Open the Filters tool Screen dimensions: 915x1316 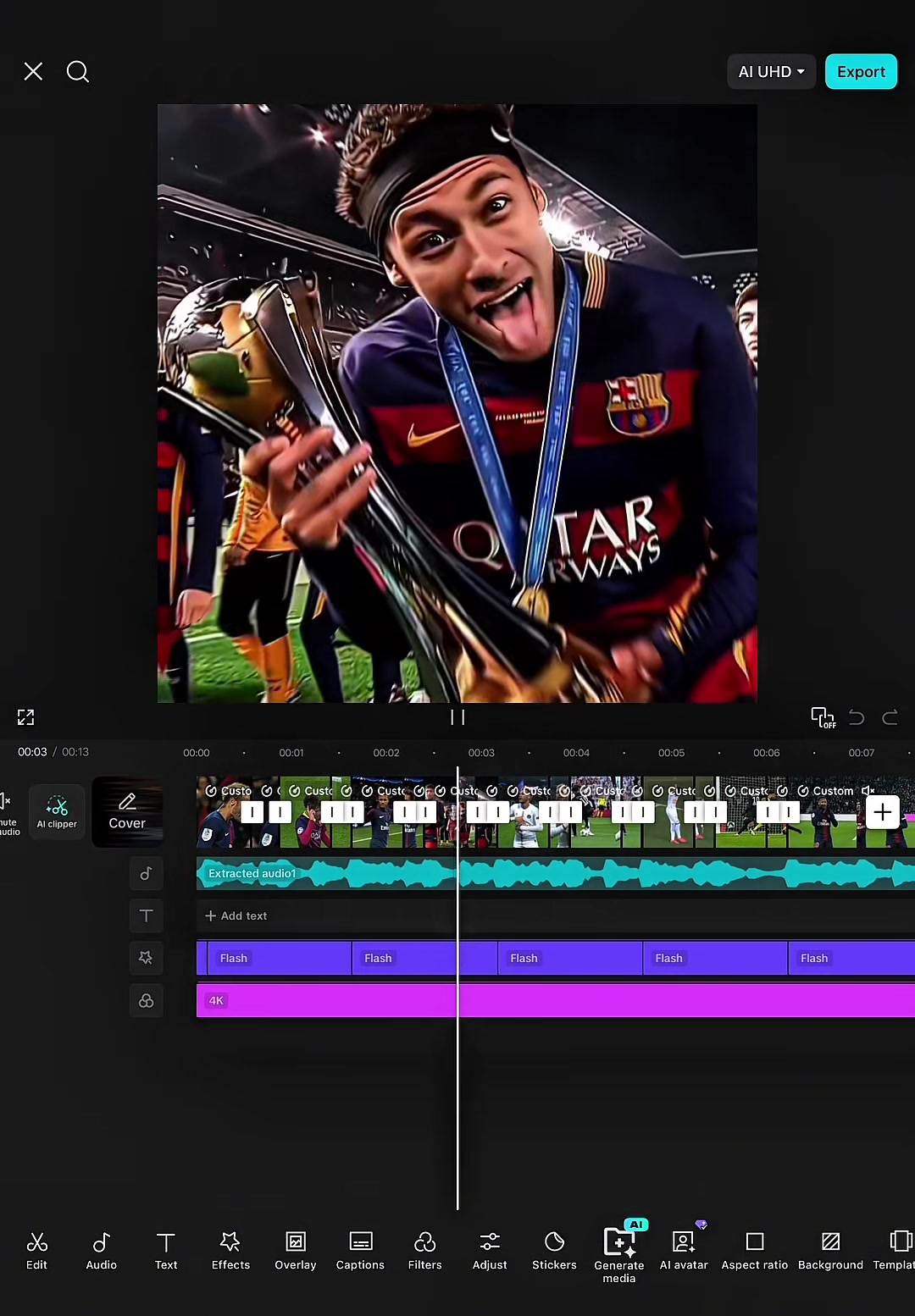pos(425,1251)
